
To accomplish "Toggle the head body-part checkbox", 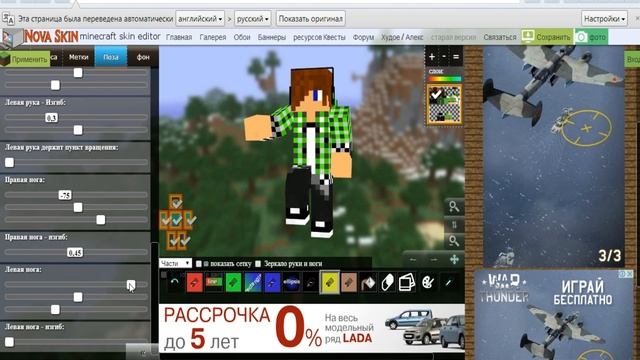I will pyautogui.click(x=176, y=202).
